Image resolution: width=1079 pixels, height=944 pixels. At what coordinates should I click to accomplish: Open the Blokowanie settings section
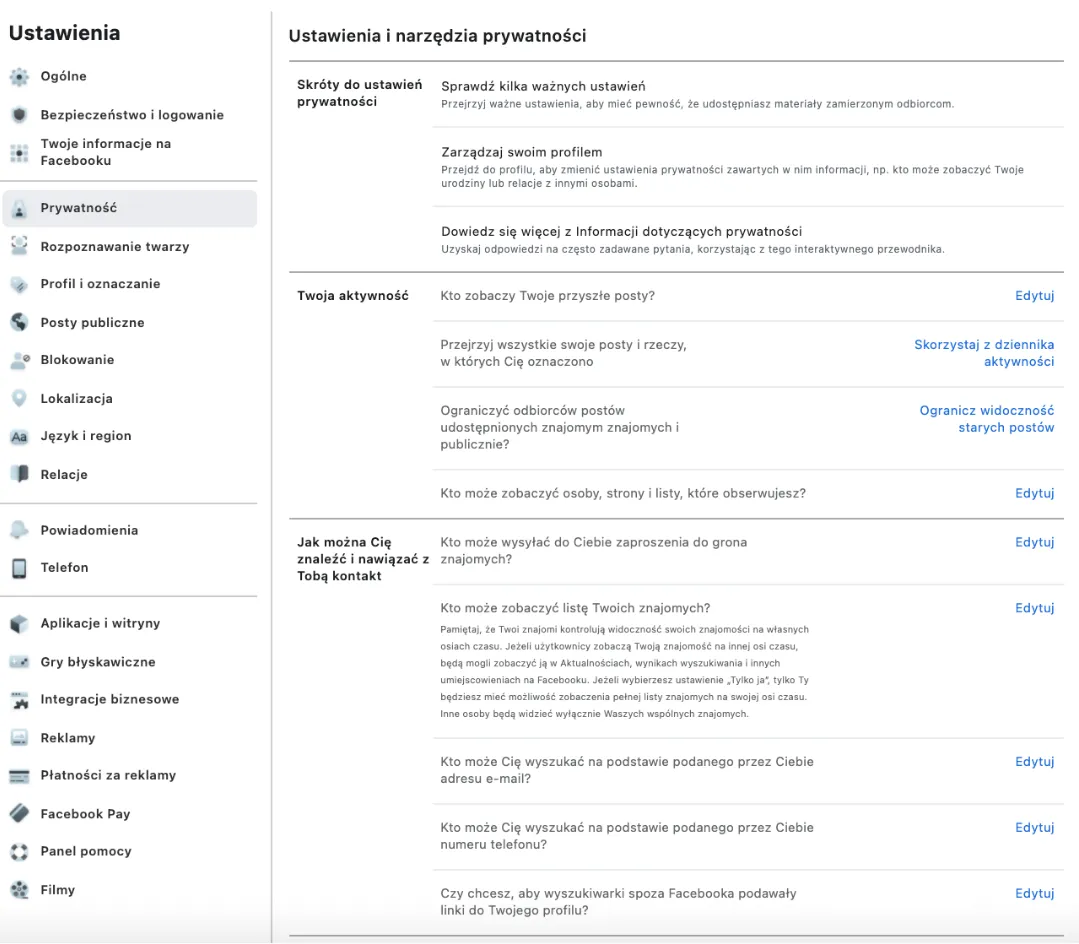click(x=77, y=360)
